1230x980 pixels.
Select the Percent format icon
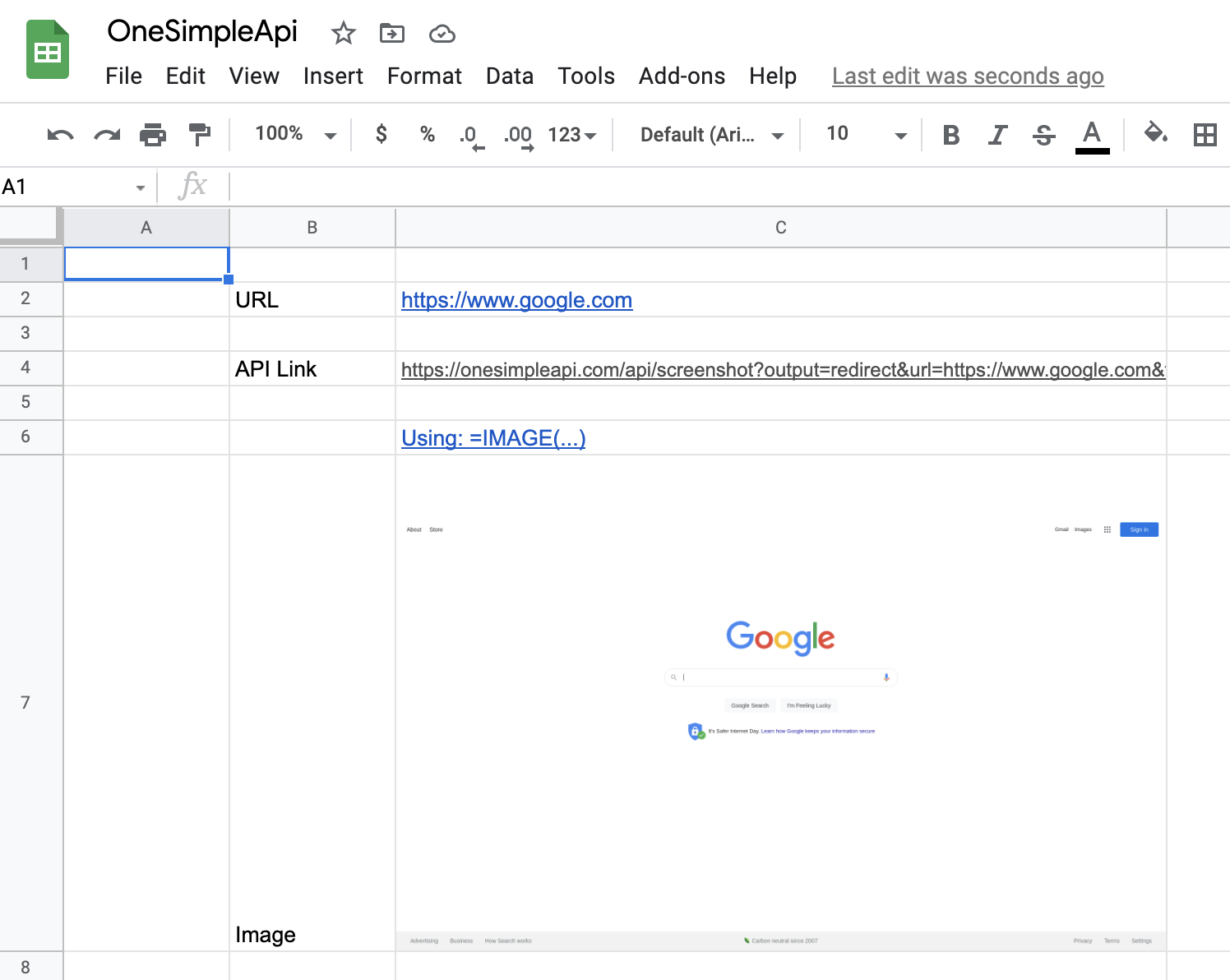tap(427, 134)
